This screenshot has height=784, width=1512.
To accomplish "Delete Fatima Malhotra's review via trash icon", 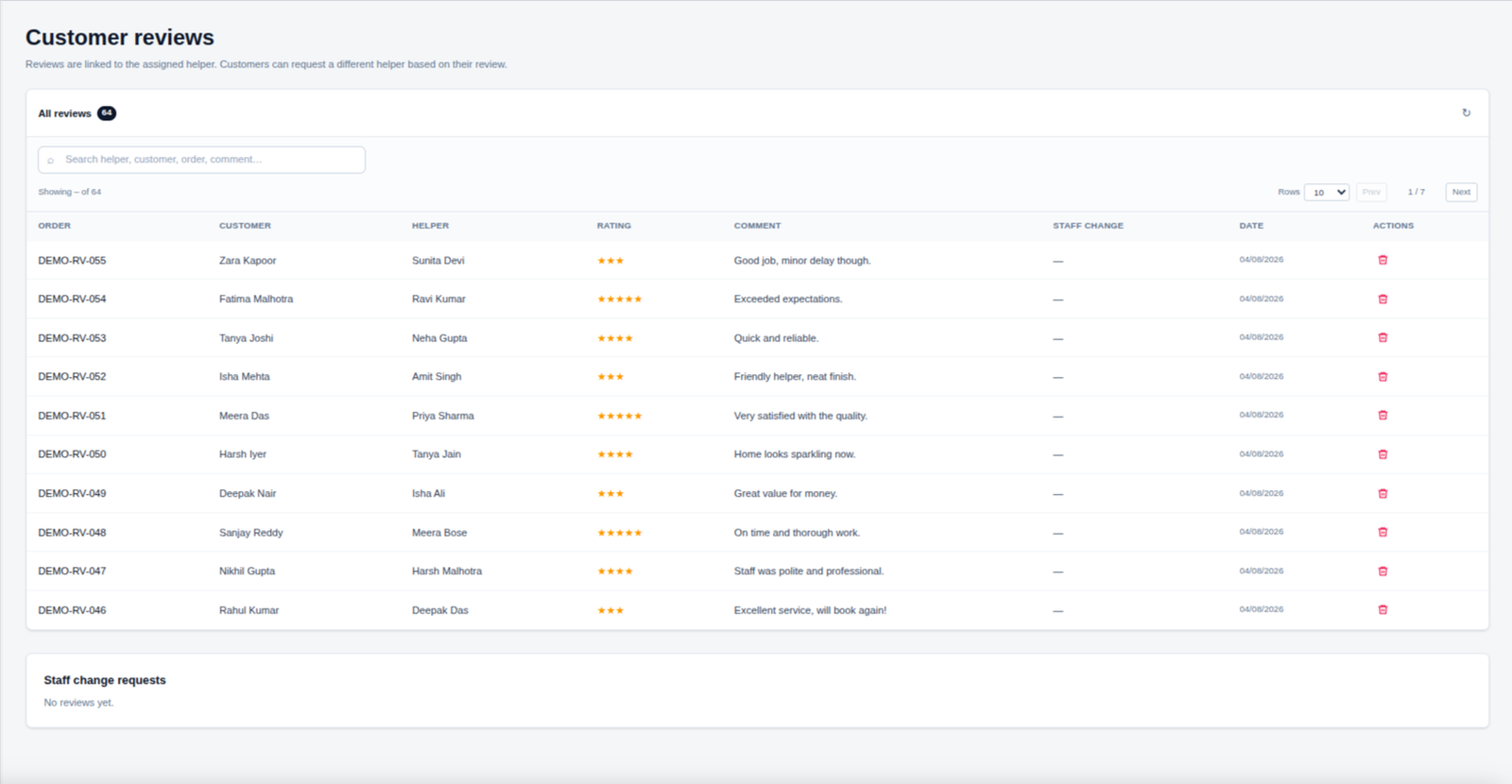I will (1383, 298).
